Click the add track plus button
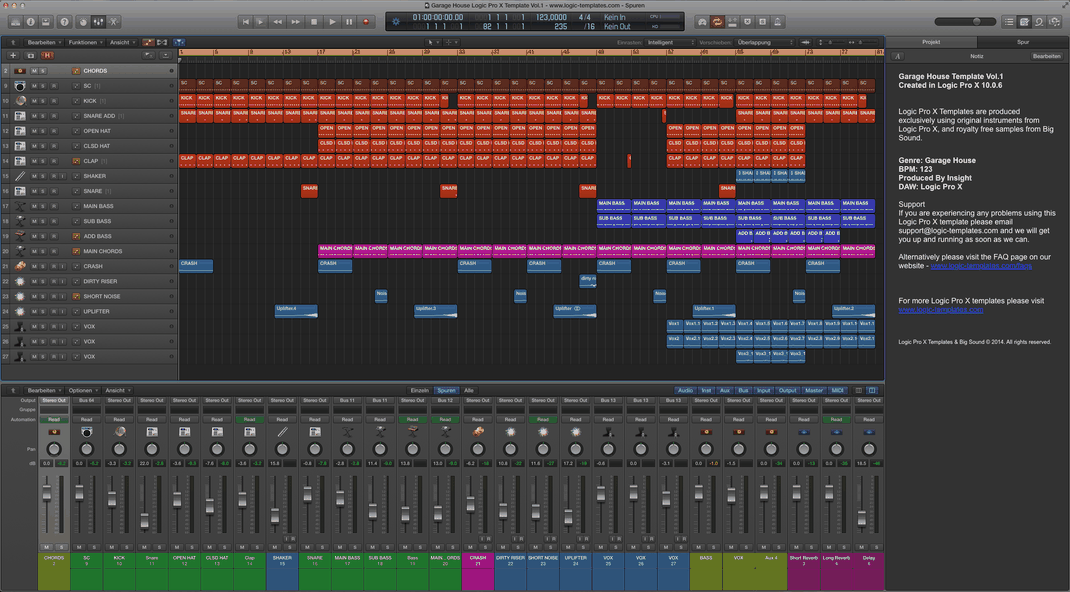The height and width of the screenshot is (592, 1070). [12, 55]
